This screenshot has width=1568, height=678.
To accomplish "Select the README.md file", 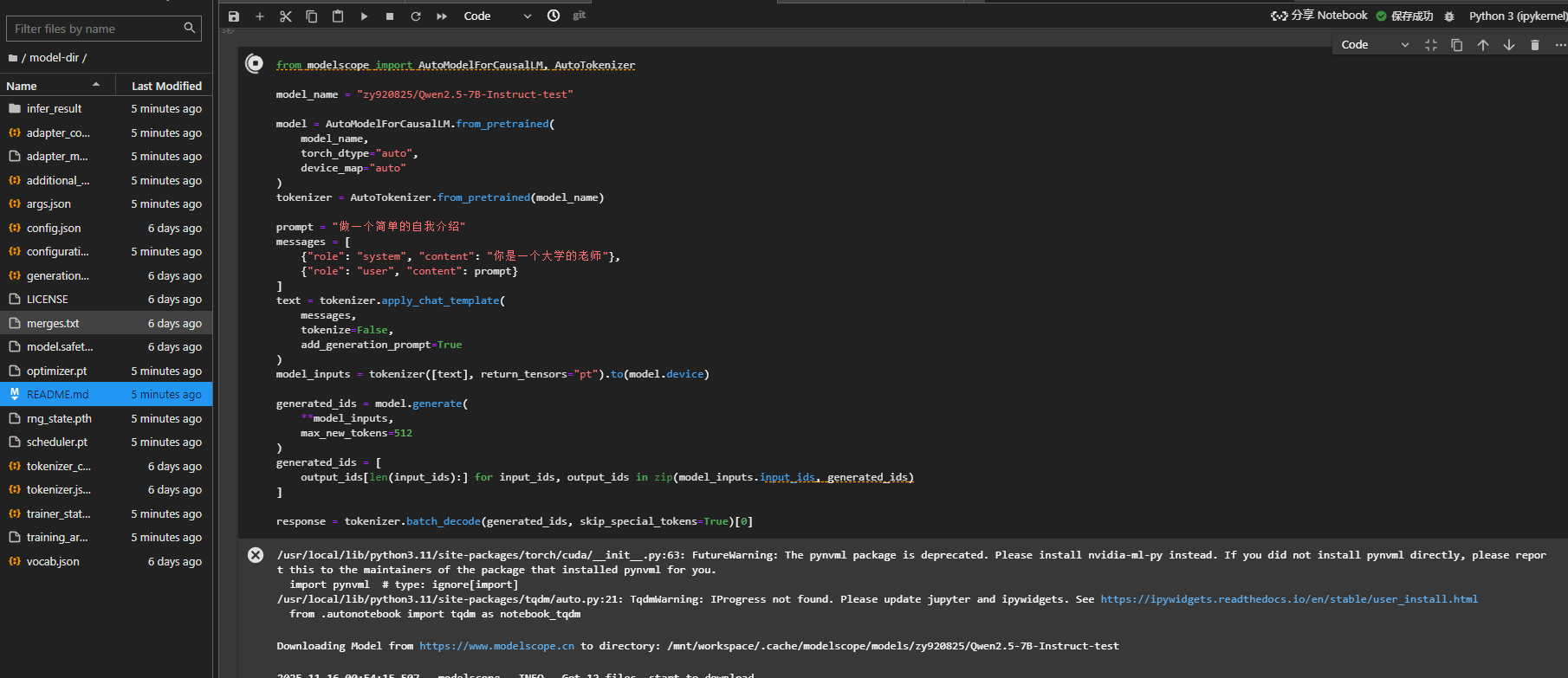I will tap(106, 395).
